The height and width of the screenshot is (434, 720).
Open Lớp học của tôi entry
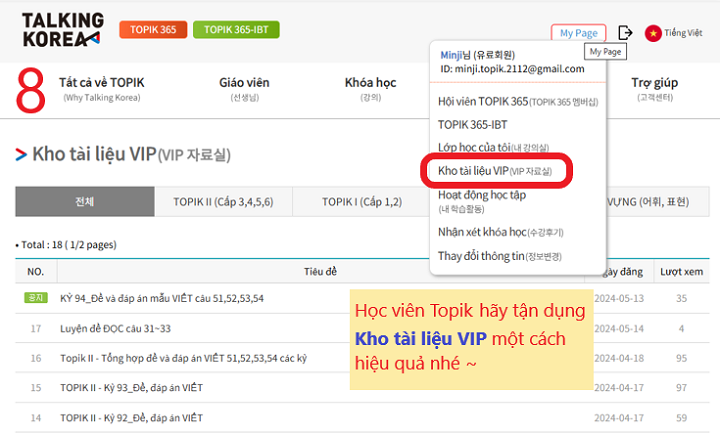click(x=493, y=147)
